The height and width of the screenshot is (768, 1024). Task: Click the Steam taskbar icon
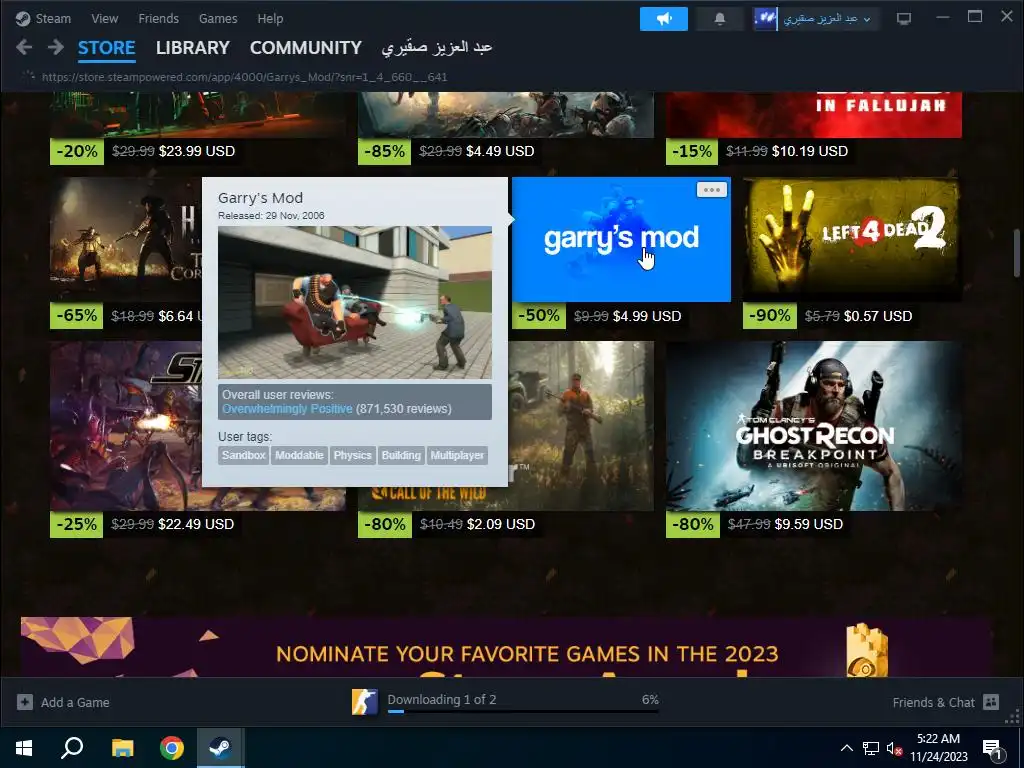(x=221, y=748)
